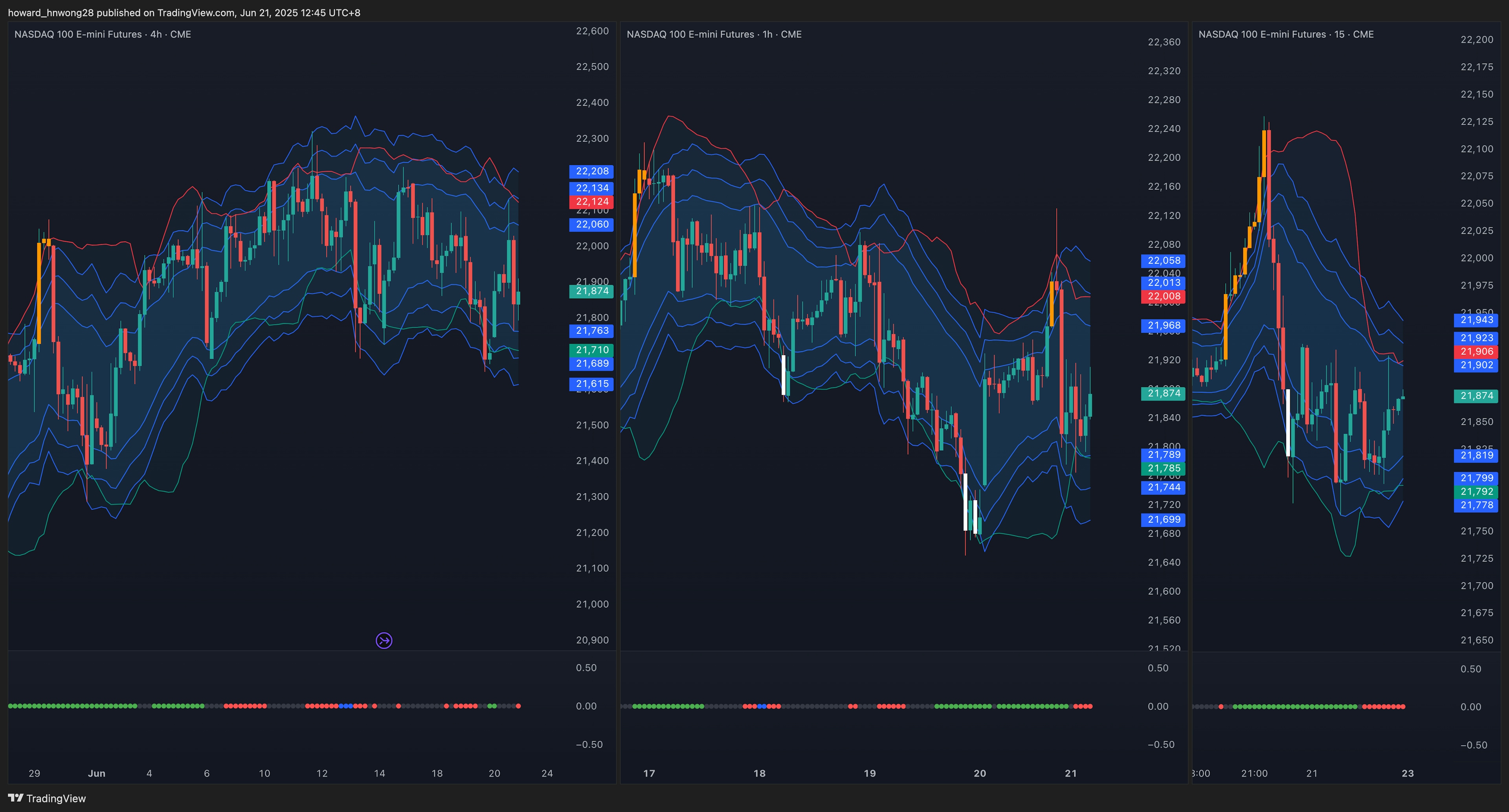Select the blue 22,208 upper band label
The height and width of the screenshot is (812, 1509).
click(592, 171)
